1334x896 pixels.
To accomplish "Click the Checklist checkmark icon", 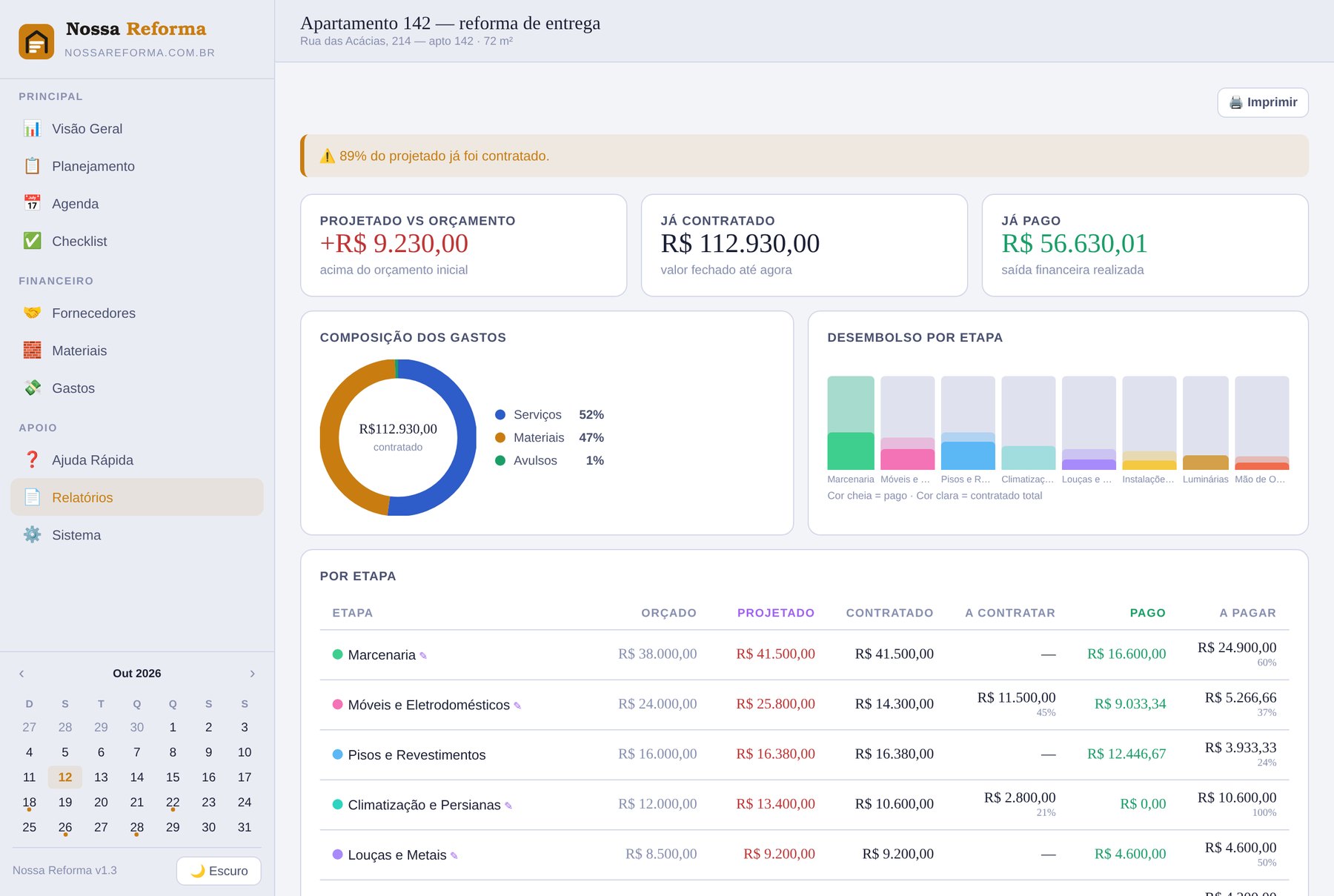I will point(32,241).
